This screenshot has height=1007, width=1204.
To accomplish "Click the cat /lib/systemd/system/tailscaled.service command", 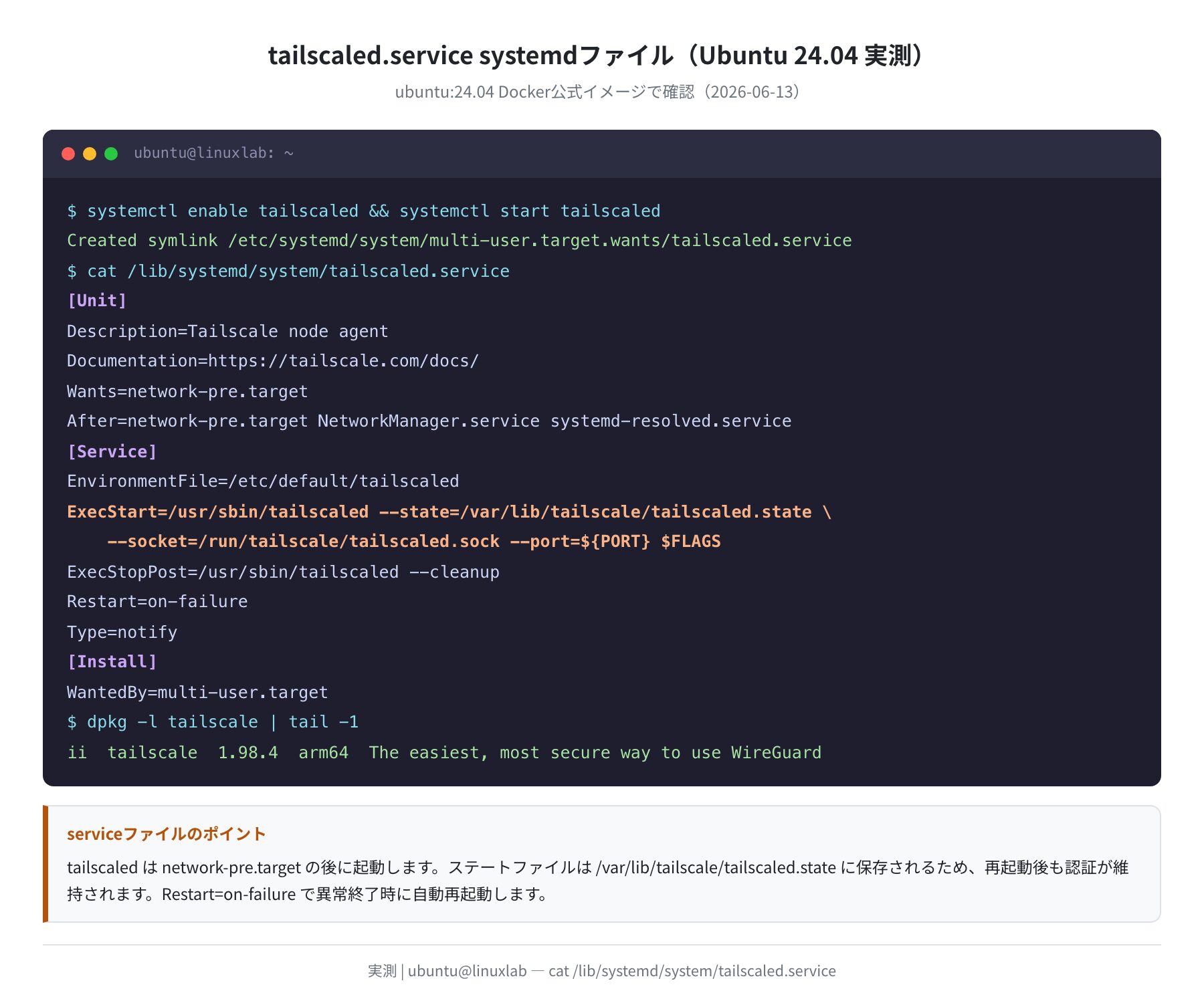I will click(x=288, y=271).
